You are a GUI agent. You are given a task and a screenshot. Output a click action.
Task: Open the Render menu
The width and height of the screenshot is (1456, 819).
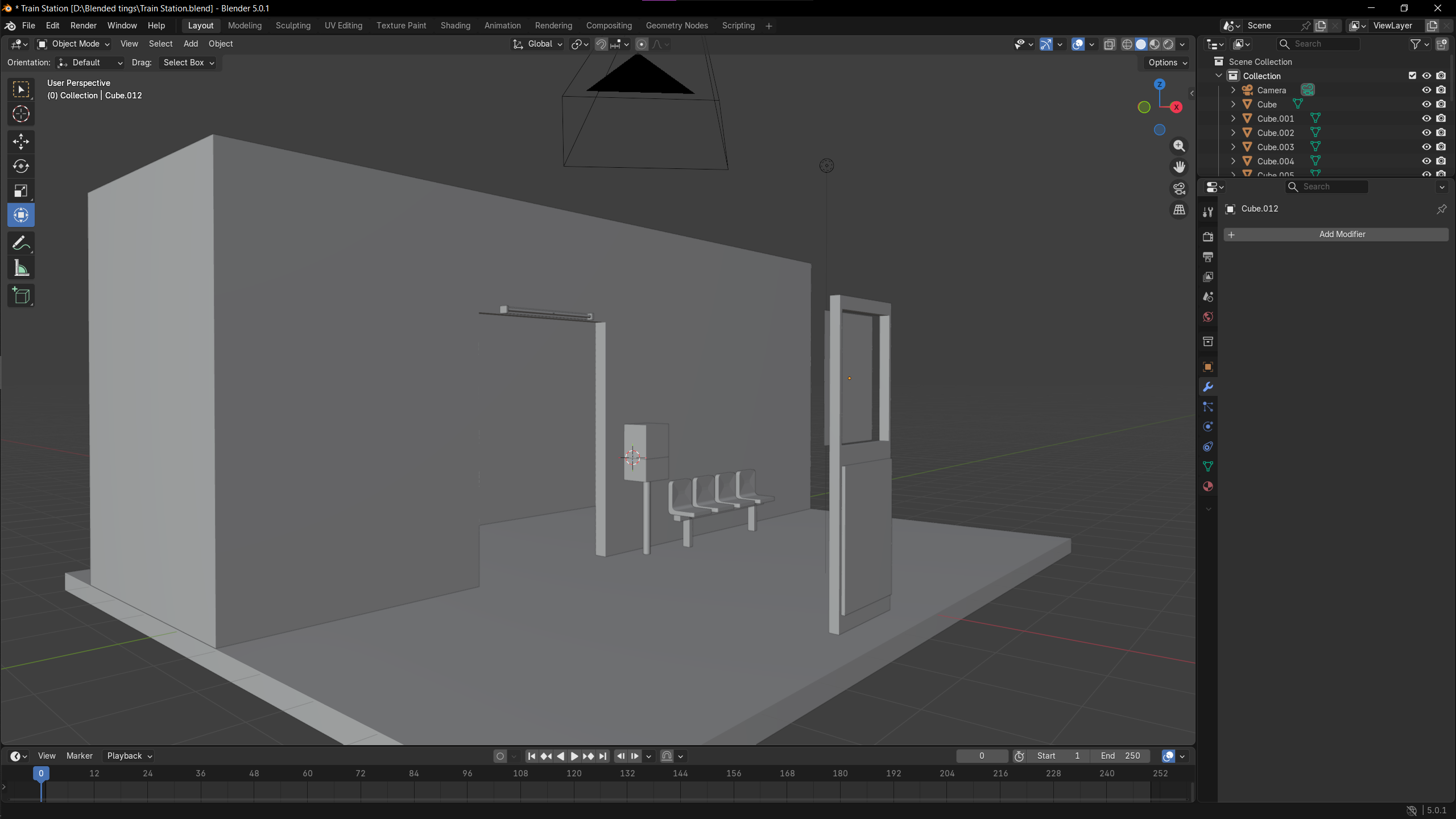84,26
